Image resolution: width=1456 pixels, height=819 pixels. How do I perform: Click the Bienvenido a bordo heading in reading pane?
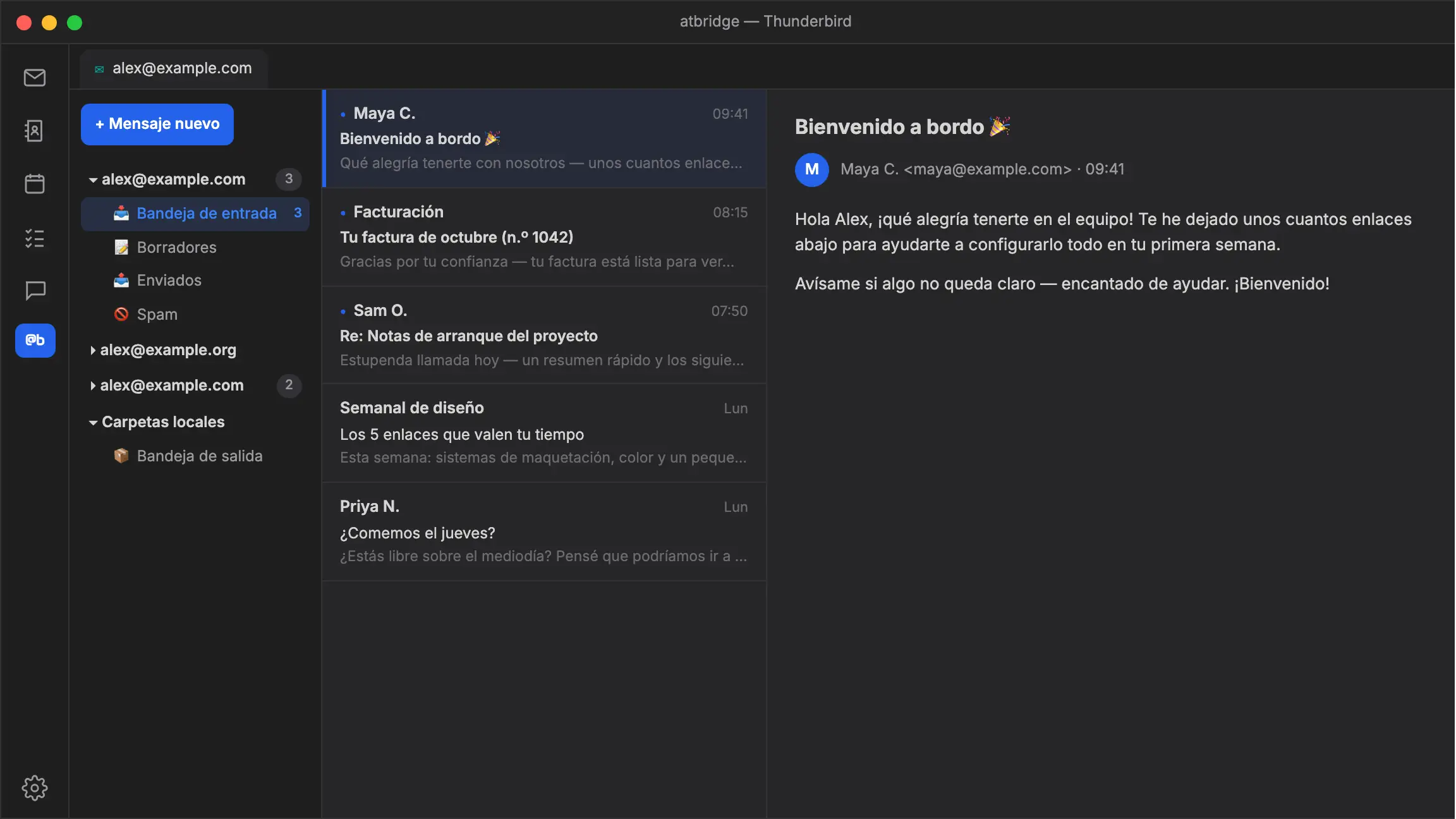[902, 127]
